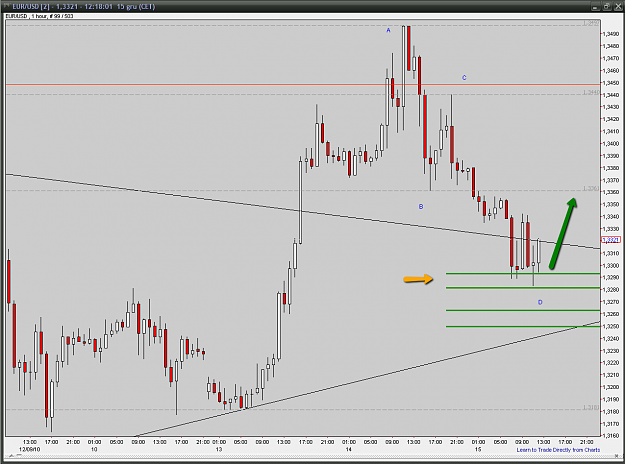This screenshot has width=625, height=464.
Task: Click the date label 14 on time axis
Action: (349, 449)
